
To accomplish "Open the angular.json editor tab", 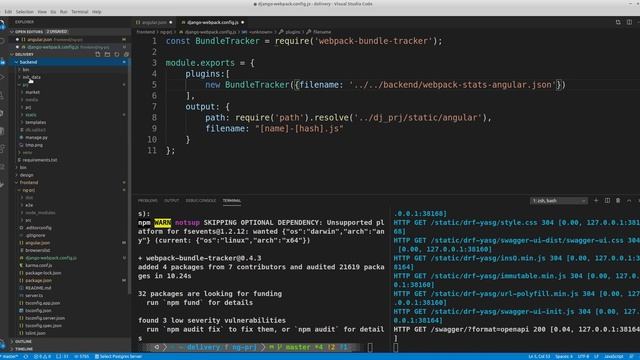I will 154,22.
